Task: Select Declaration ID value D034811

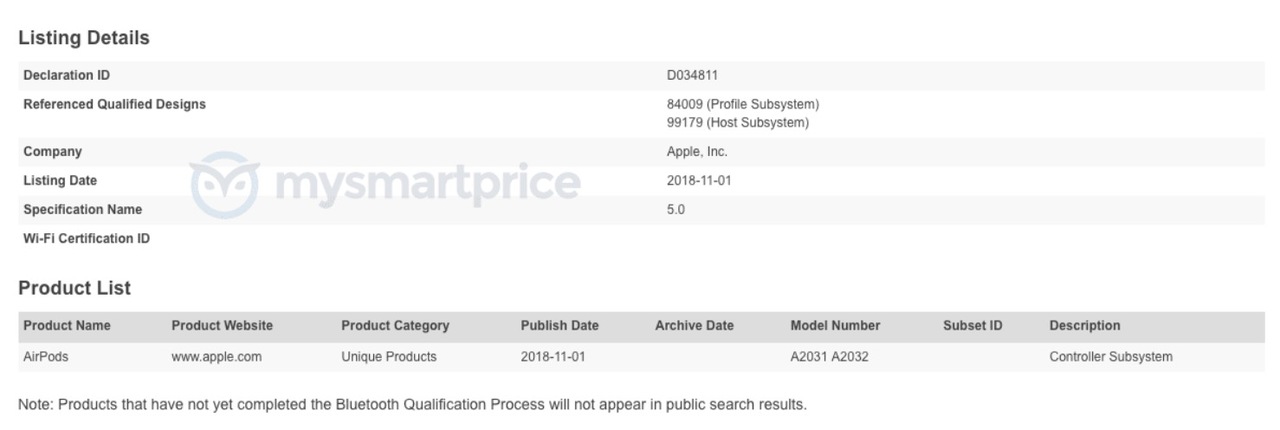Action: [693, 75]
